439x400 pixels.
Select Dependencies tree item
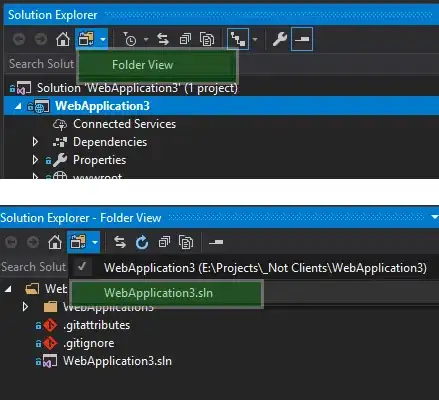pos(110,142)
